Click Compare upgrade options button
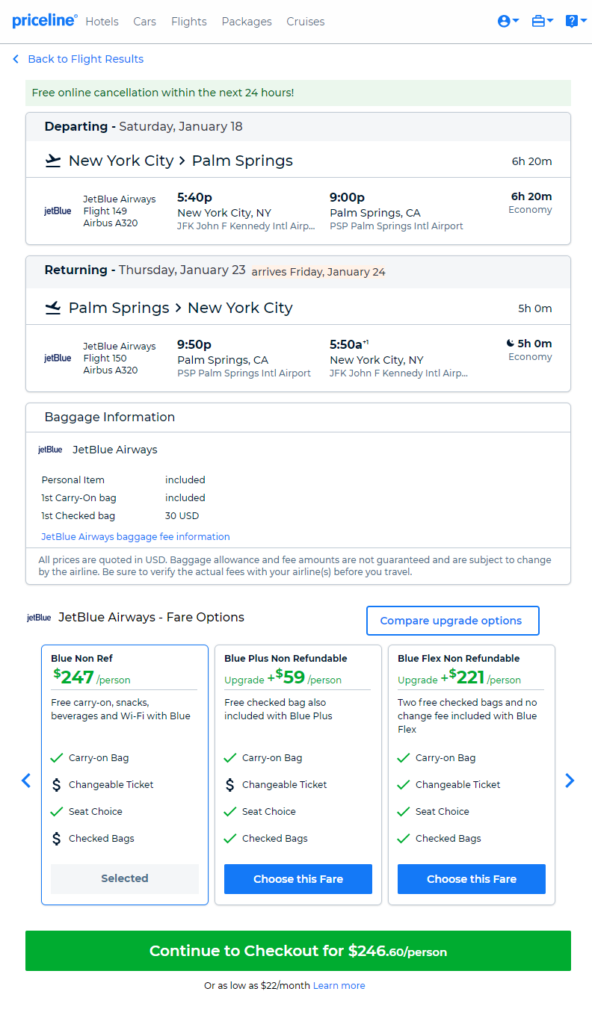 click(x=452, y=620)
